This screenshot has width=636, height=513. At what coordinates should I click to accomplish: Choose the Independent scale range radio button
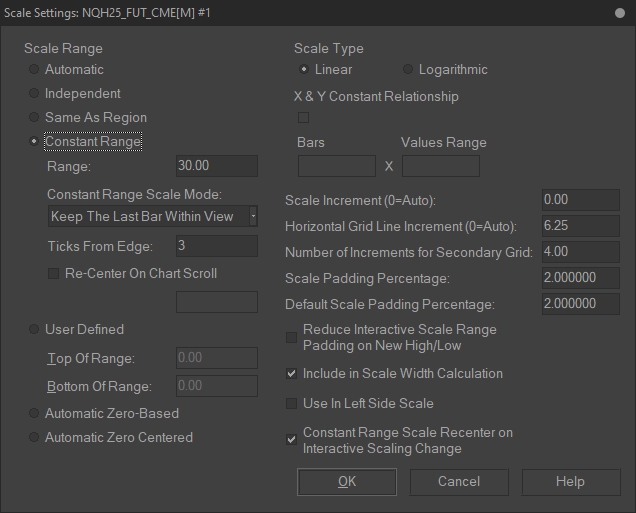pos(35,94)
